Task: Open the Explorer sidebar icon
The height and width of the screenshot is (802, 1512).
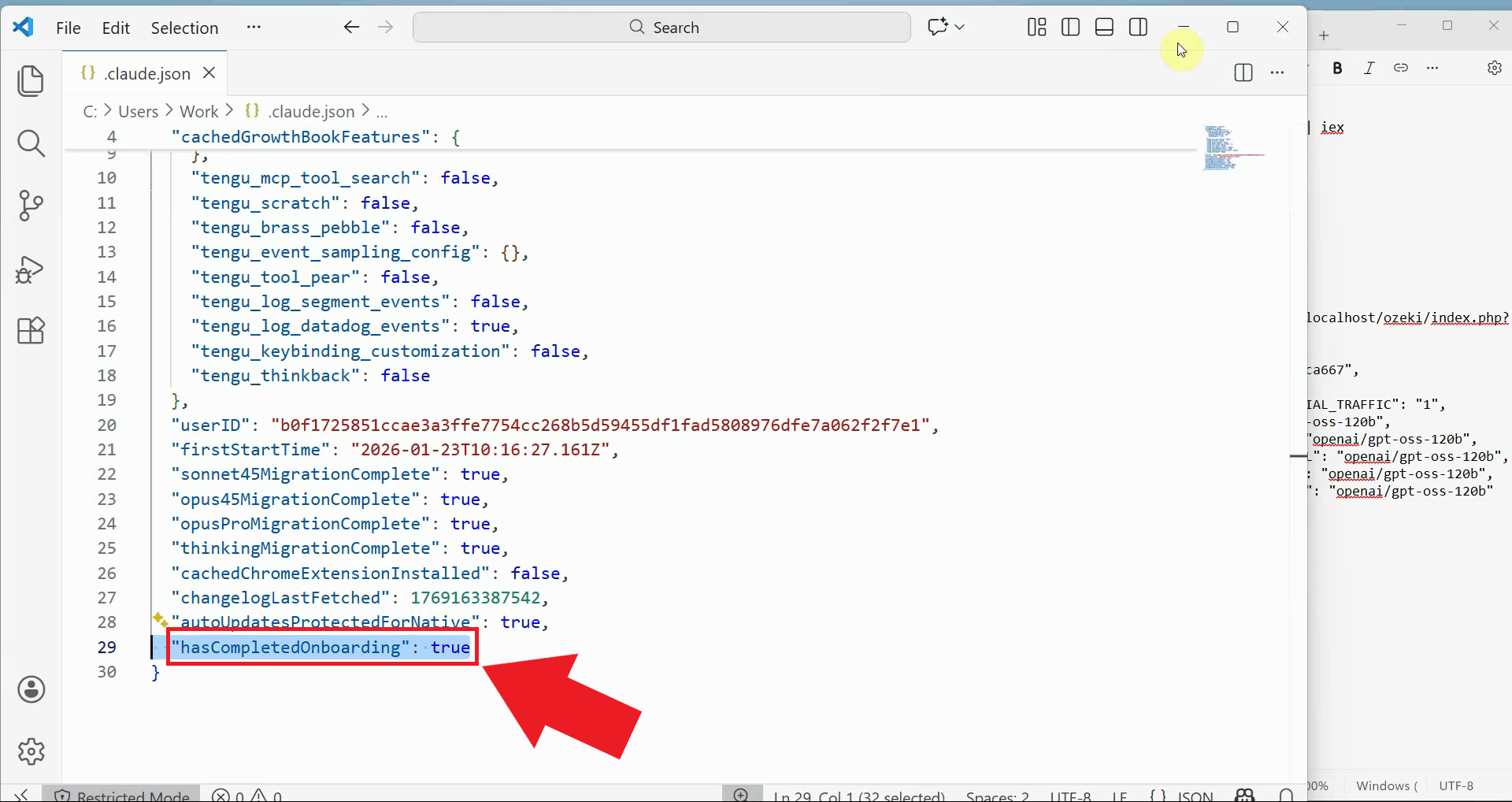Action: (31, 81)
